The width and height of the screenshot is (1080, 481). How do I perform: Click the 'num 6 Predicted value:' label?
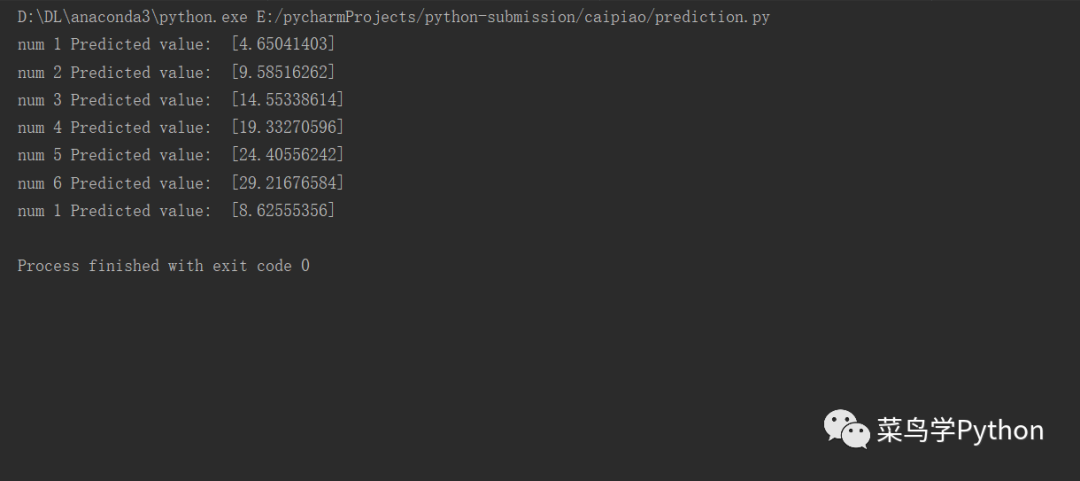tap(114, 183)
